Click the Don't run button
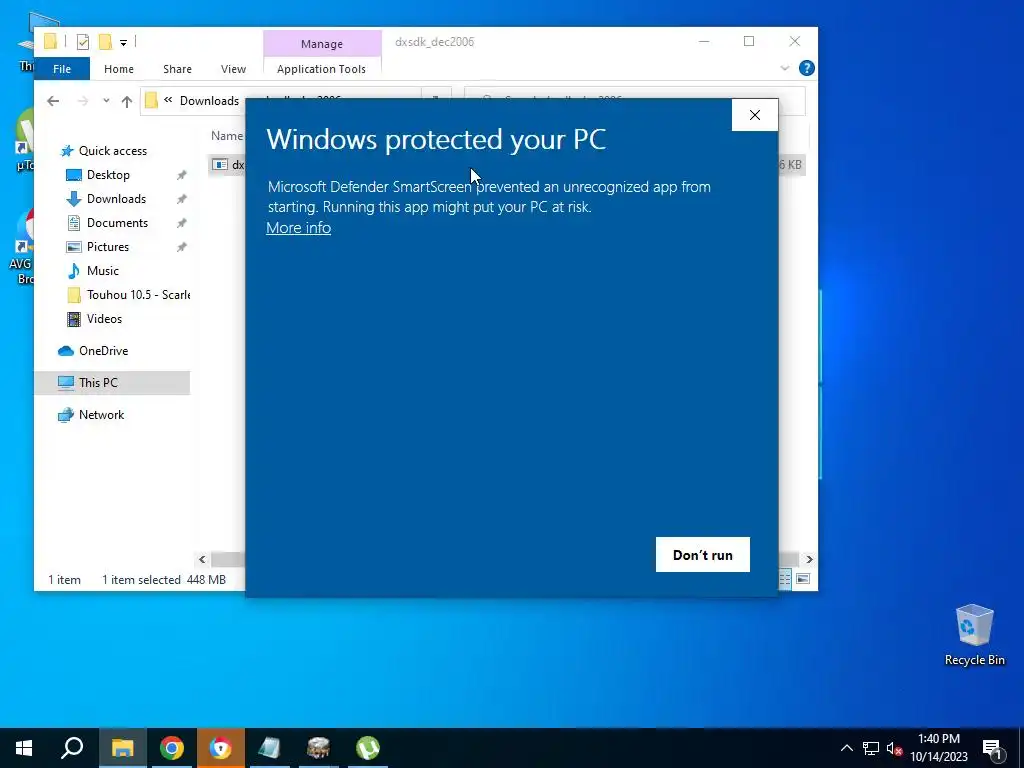1024x768 pixels. (703, 554)
